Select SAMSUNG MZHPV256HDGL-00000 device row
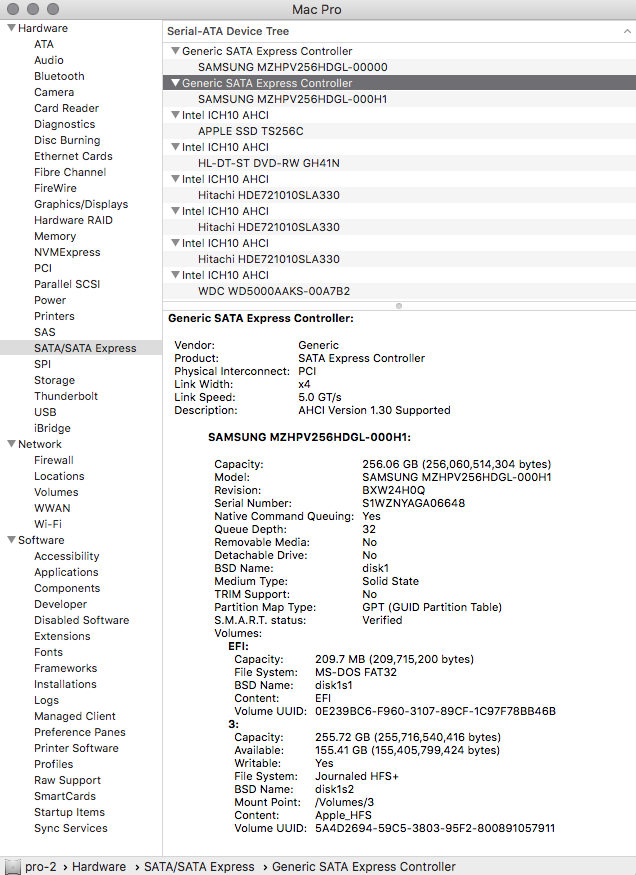Viewport: 636px width, 875px height. coord(399,67)
